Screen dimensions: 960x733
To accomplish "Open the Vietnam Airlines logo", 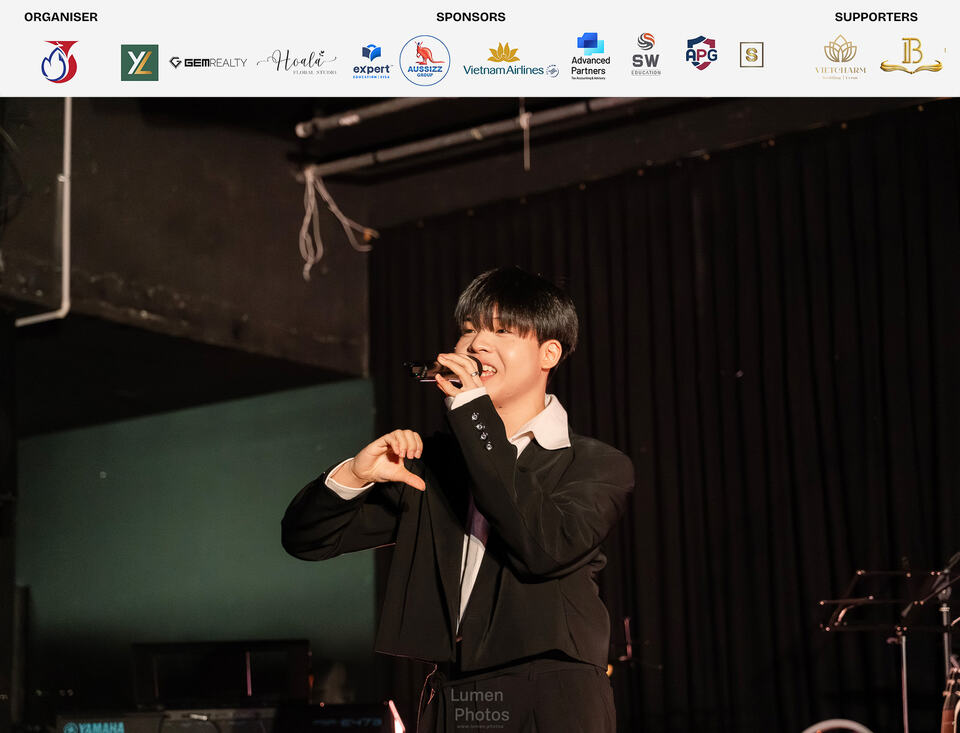I will (x=511, y=60).
